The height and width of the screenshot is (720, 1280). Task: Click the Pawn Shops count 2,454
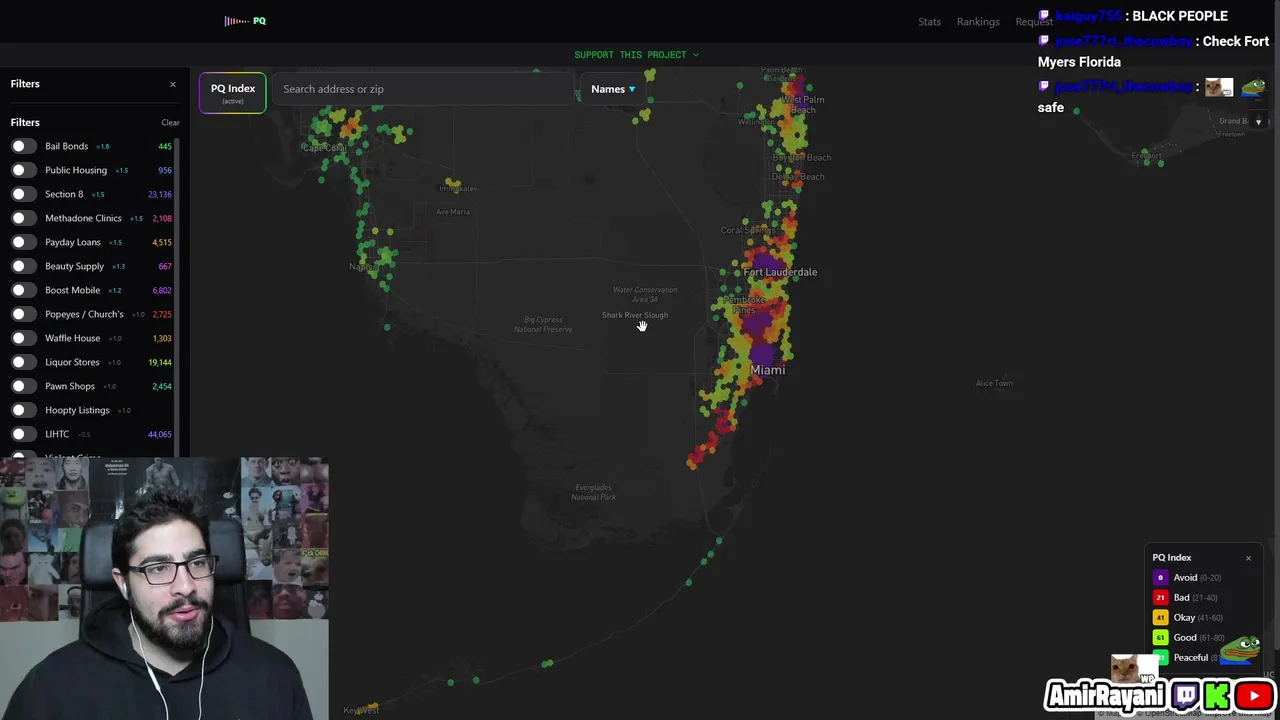tap(162, 386)
